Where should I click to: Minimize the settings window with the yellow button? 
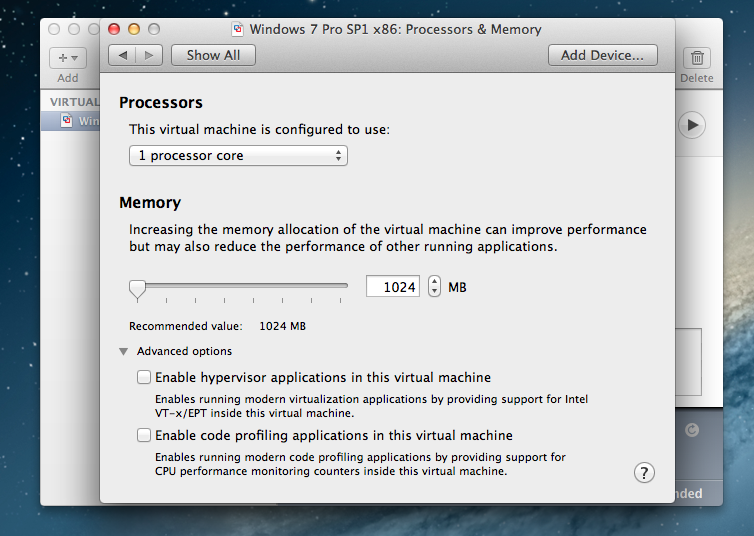(x=134, y=29)
